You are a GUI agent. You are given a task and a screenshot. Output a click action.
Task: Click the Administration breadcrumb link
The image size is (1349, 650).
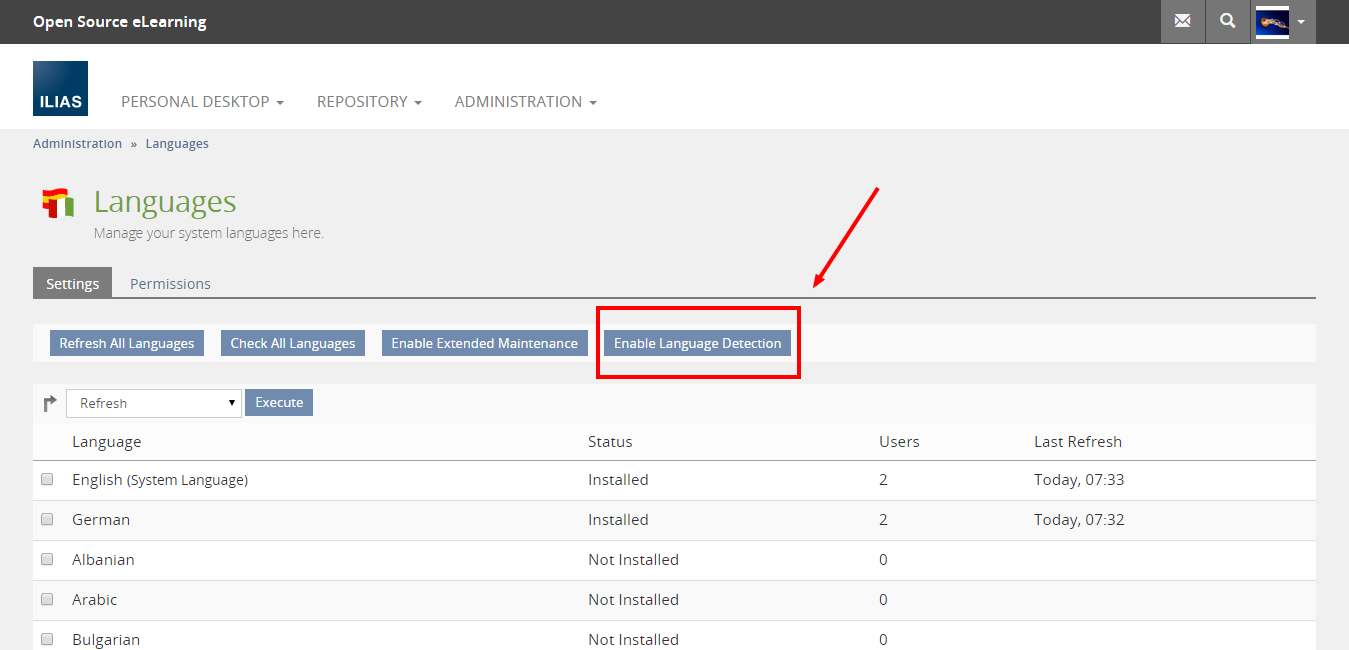click(x=77, y=144)
